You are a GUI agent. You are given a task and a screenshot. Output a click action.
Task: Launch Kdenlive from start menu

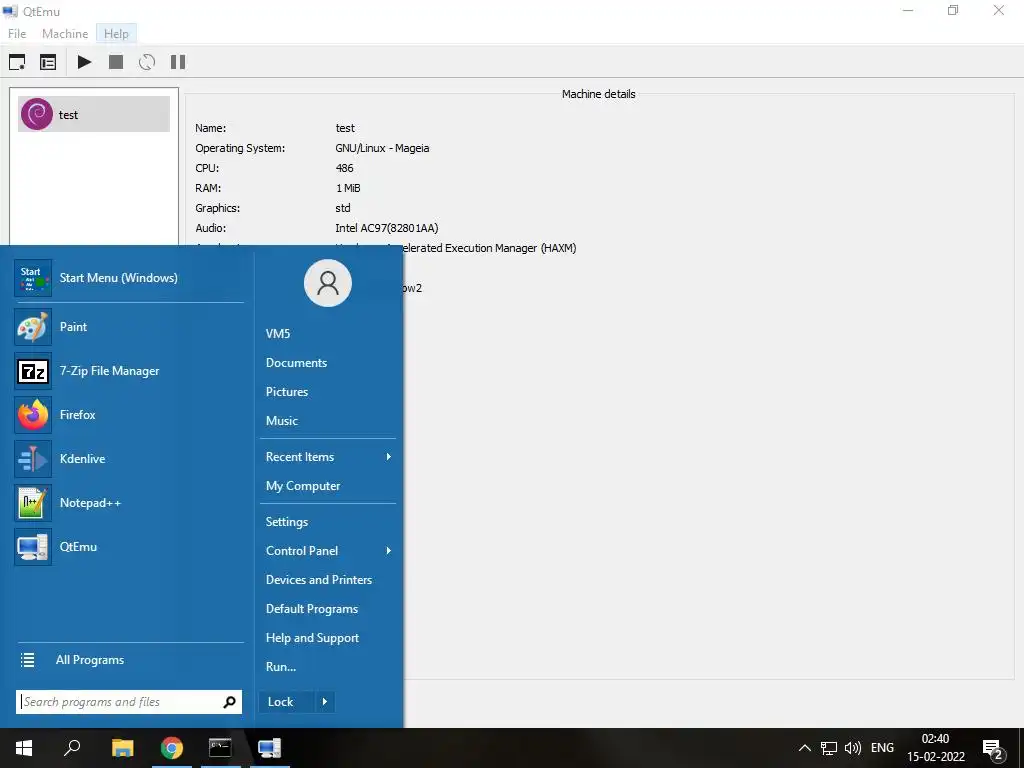pyautogui.click(x=129, y=459)
